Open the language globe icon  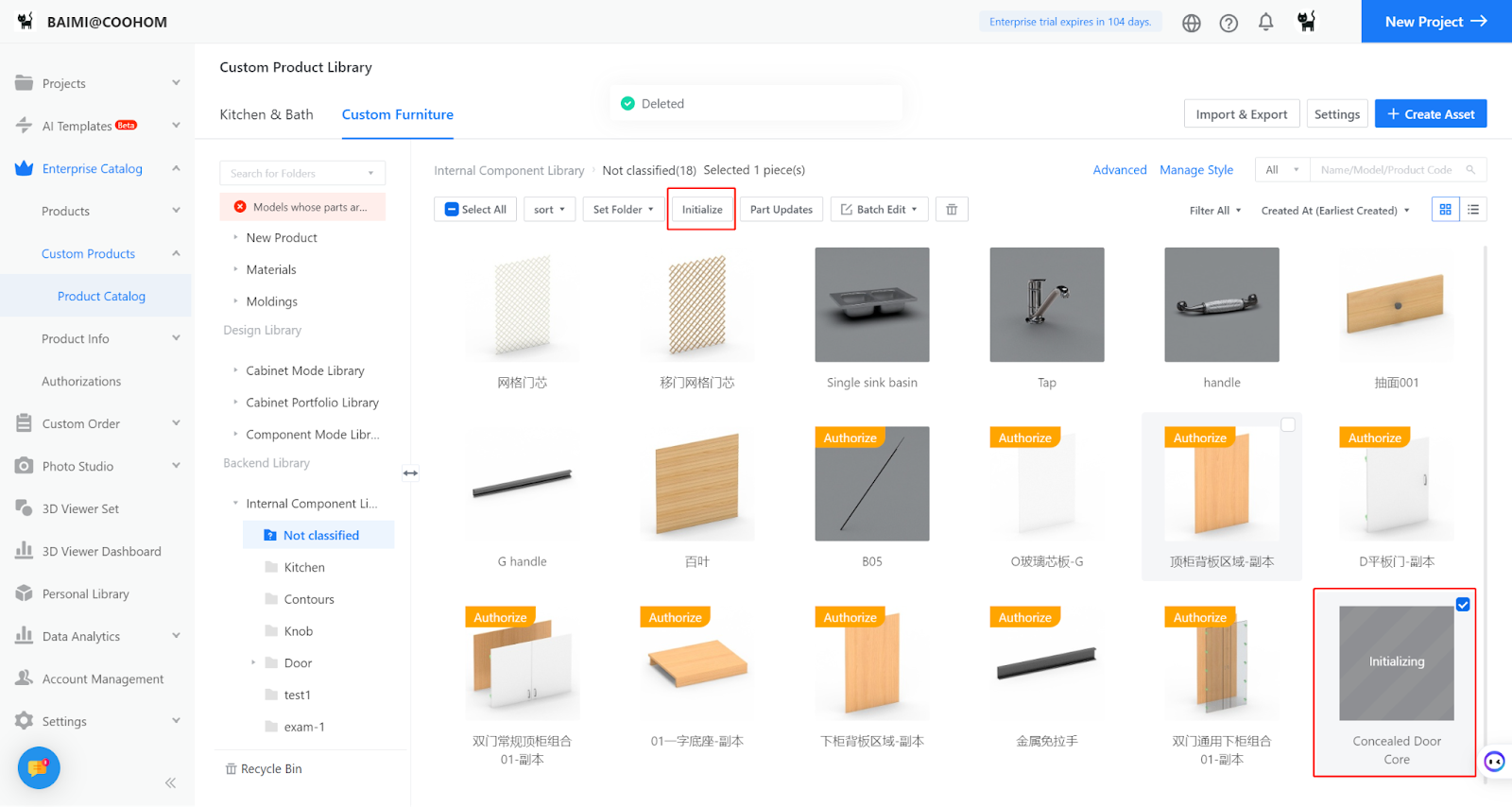point(1192,23)
